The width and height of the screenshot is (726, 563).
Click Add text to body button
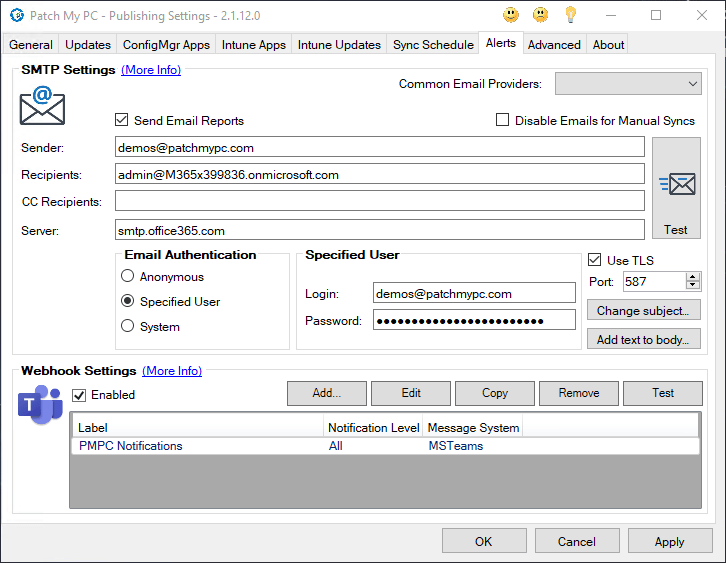point(644,339)
